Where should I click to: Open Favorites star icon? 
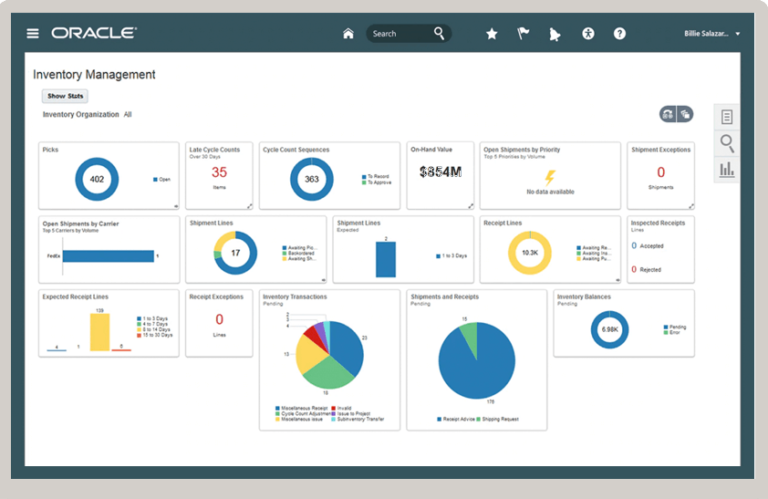(x=492, y=33)
